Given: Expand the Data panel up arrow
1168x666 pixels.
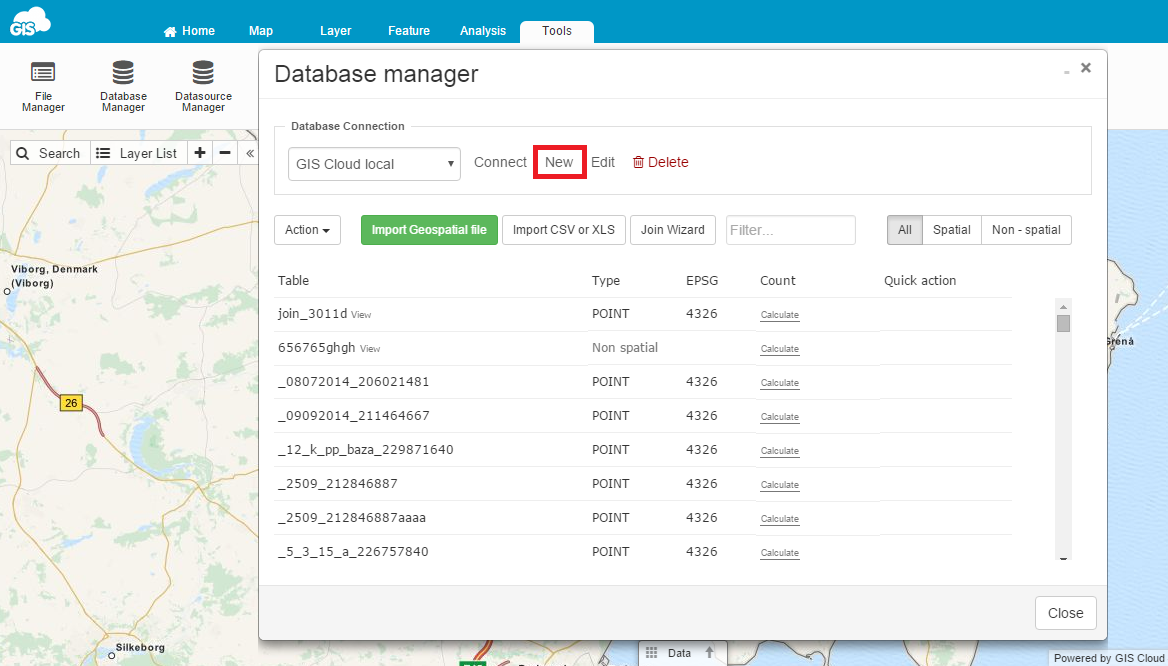Looking at the screenshot, I should (x=709, y=653).
